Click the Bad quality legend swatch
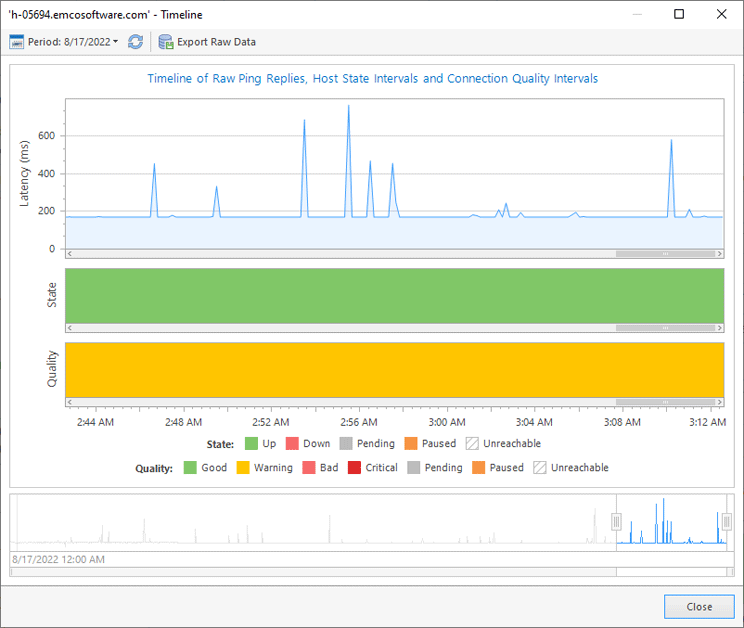Image resolution: width=744 pixels, height=628 pixels. (308, 468)
